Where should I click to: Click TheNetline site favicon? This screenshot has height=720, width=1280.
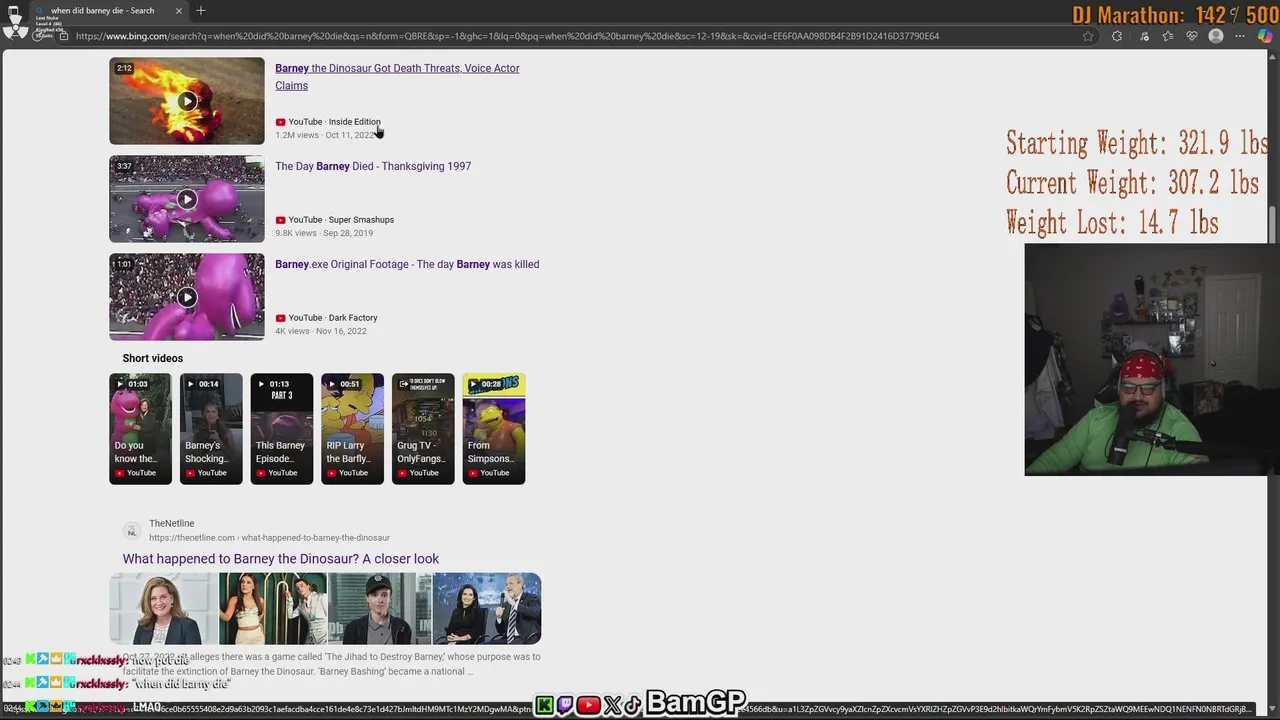(x=131, y=531)
